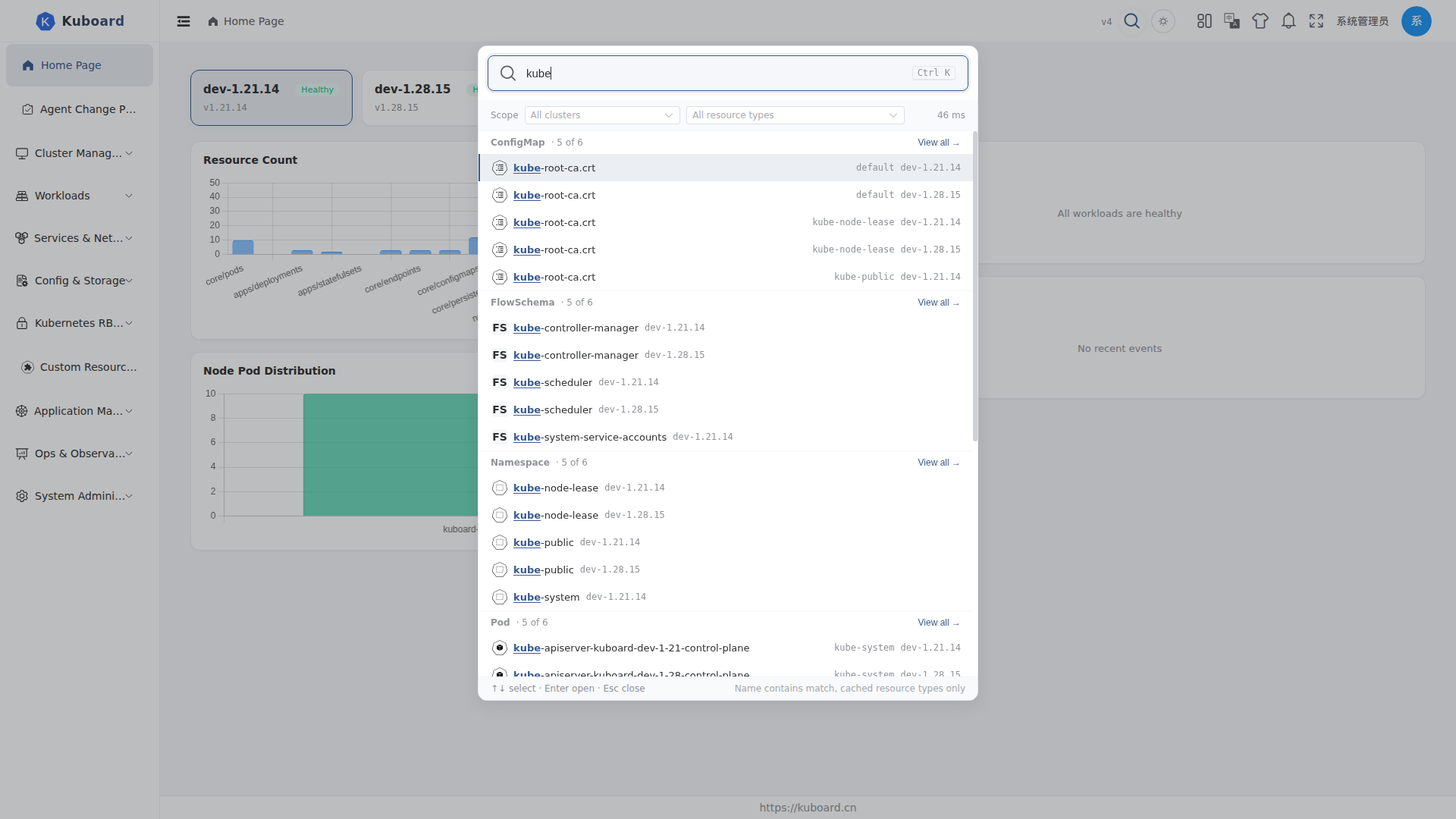The image size is (1456, 819).
Task: Click the global search magnifier icon in header
Action: 1132,21
